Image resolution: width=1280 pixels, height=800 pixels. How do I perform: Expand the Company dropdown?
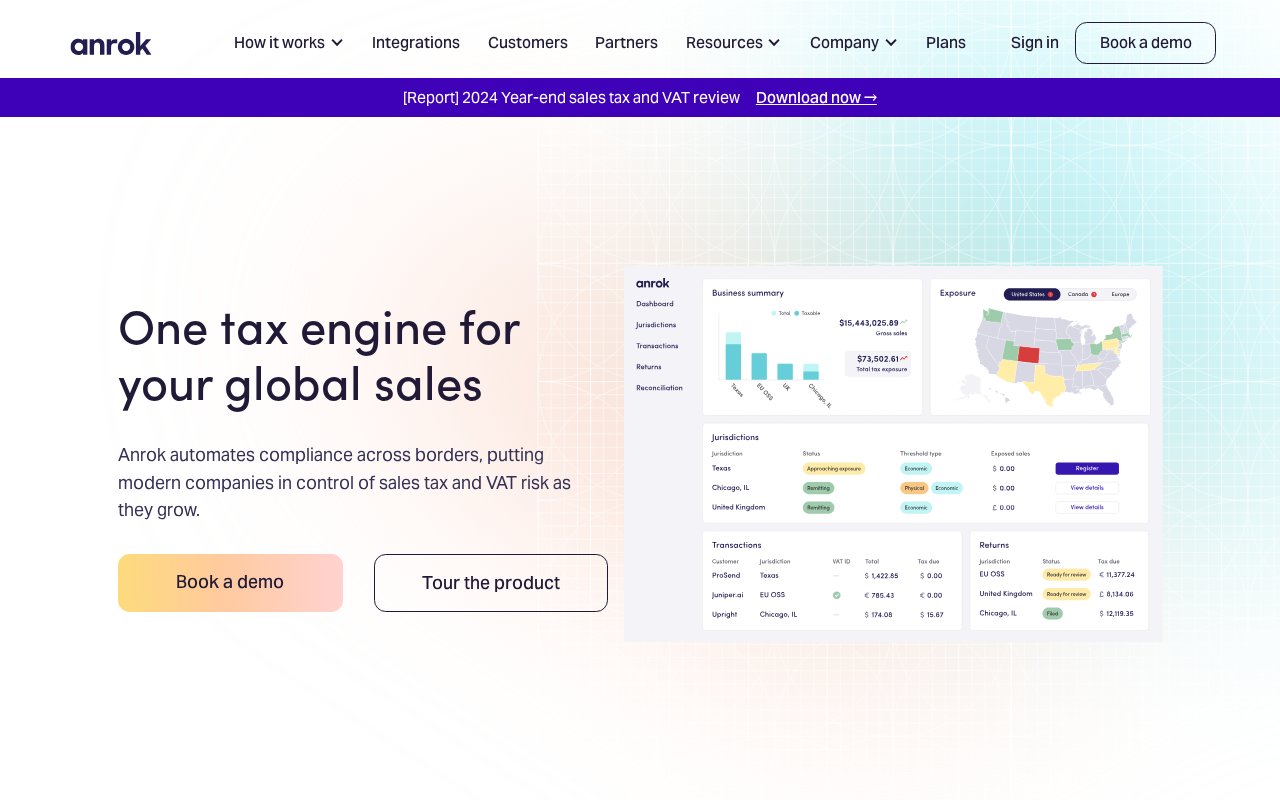[x=854, y=43]
